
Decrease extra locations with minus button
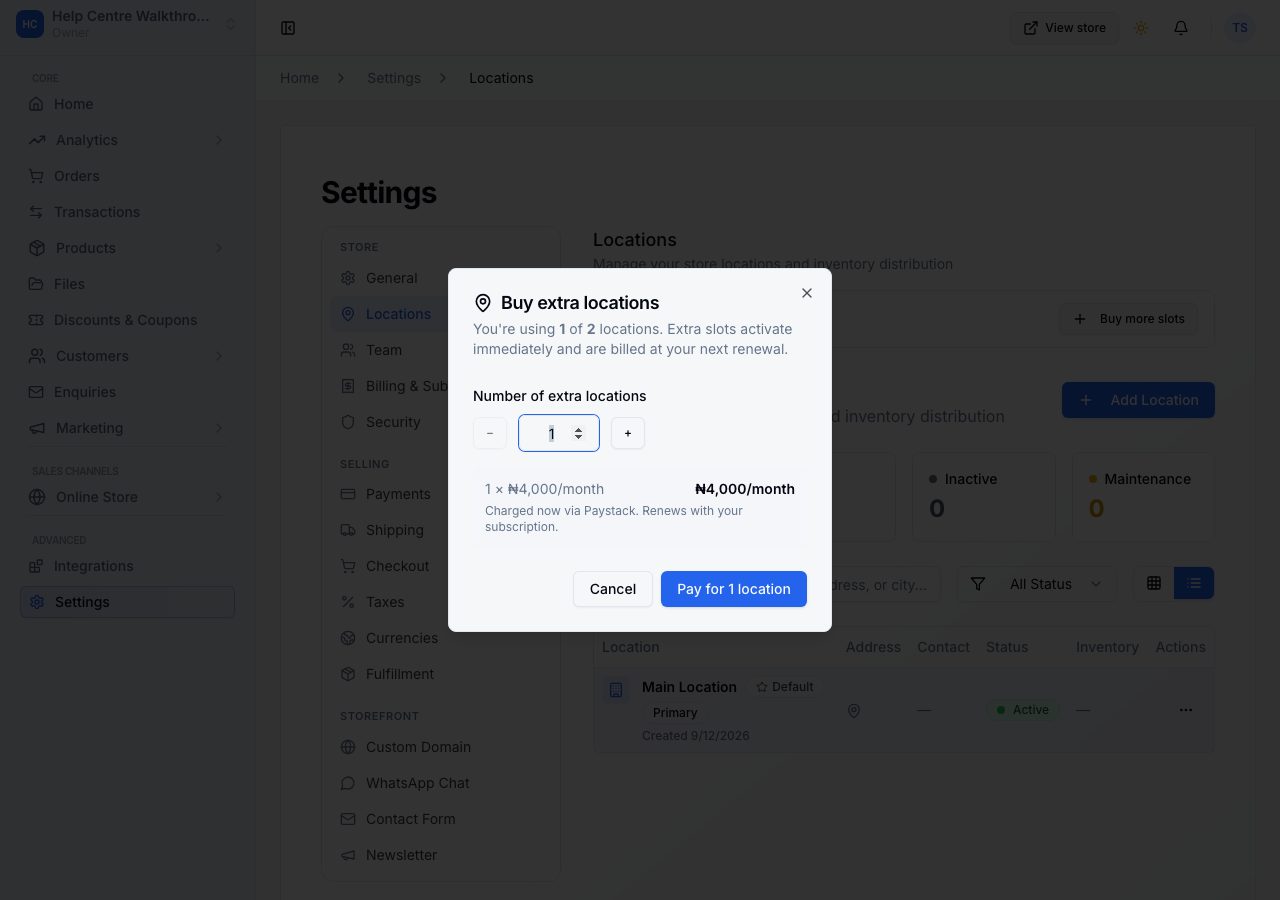click(490, 433)
